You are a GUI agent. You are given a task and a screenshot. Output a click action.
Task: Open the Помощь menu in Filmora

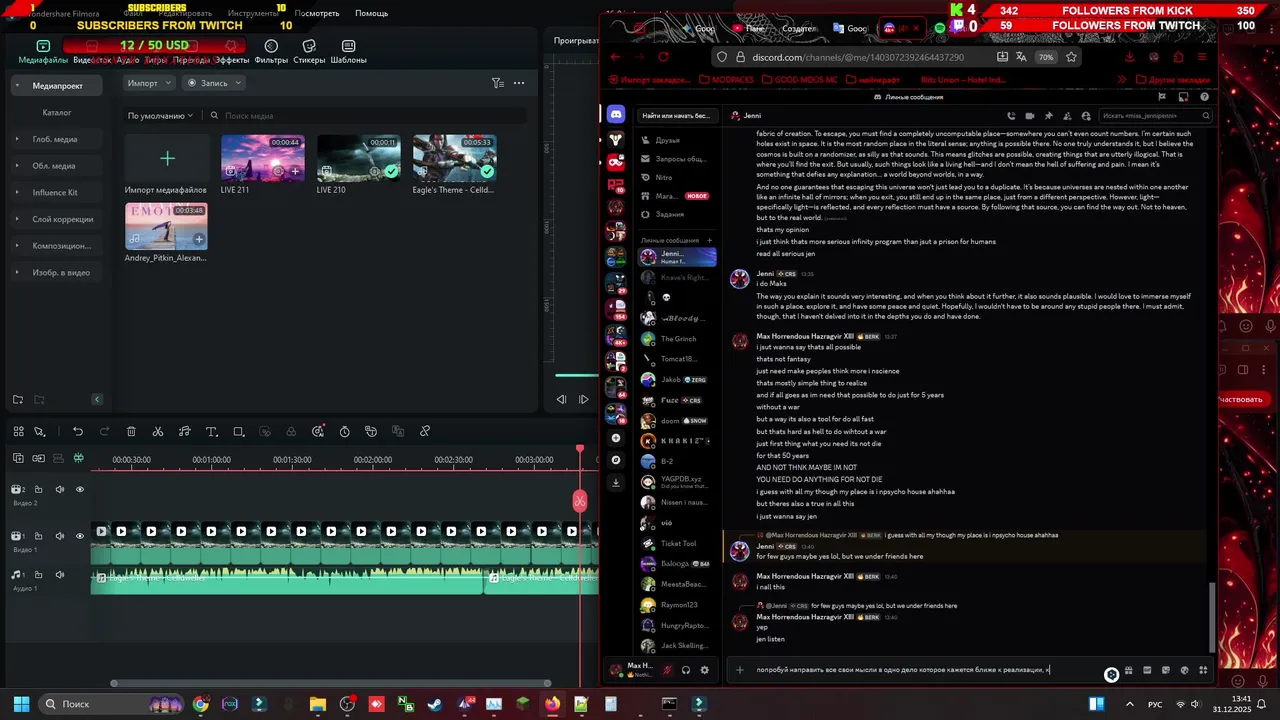371,13
